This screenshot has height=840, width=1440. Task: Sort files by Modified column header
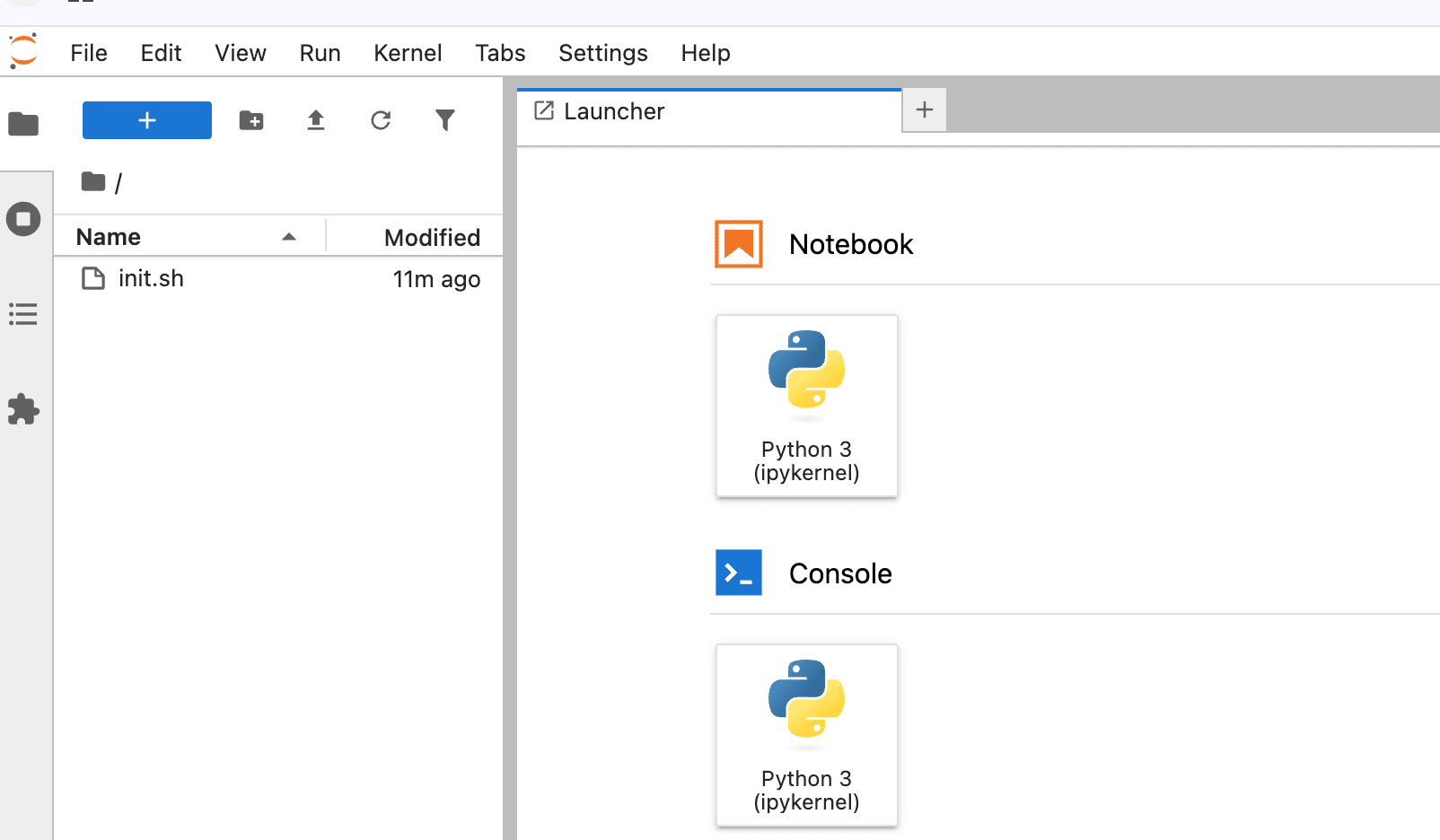[415, 237]
